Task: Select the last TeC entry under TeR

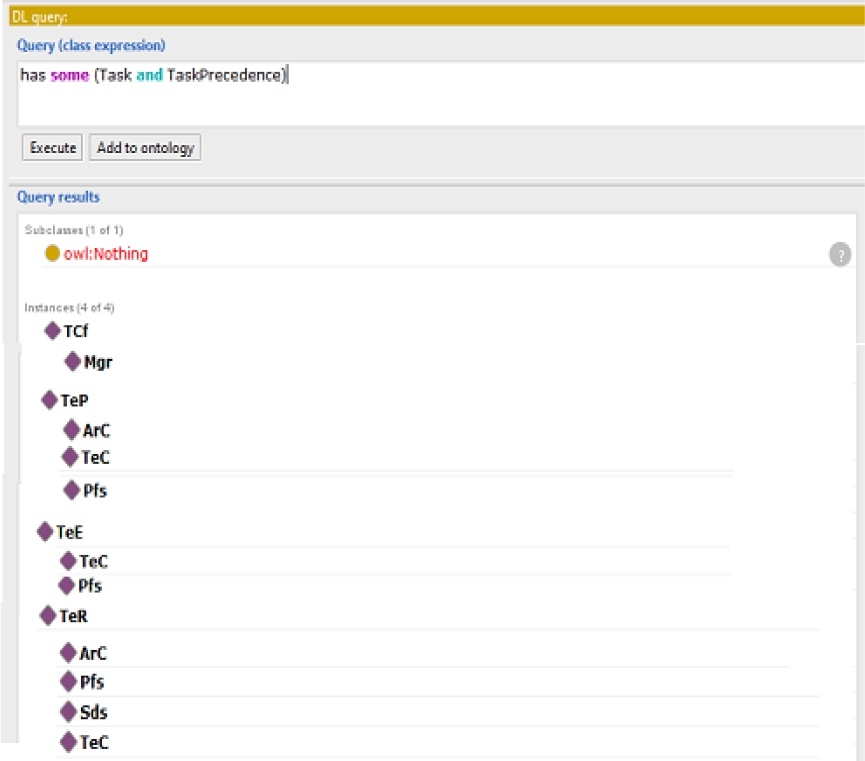Action: 94,742
